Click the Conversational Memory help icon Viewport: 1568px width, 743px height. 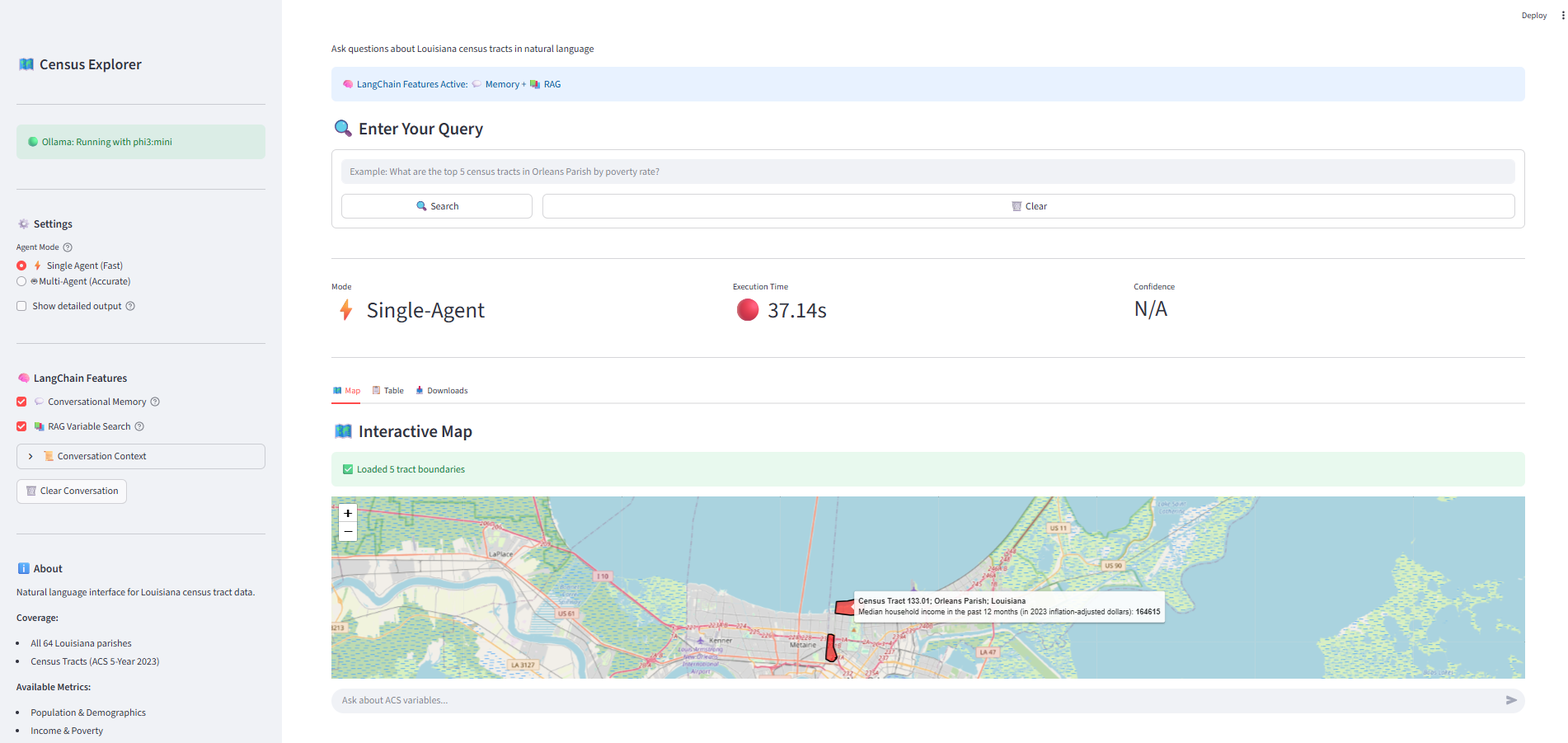[155, 402]
